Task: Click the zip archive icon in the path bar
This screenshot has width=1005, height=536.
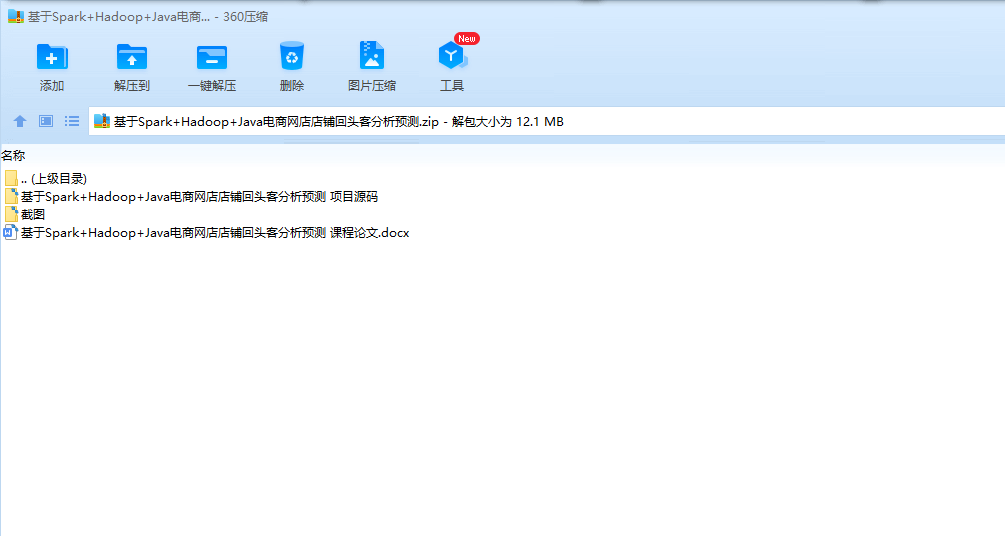Action: click(102, 121)
